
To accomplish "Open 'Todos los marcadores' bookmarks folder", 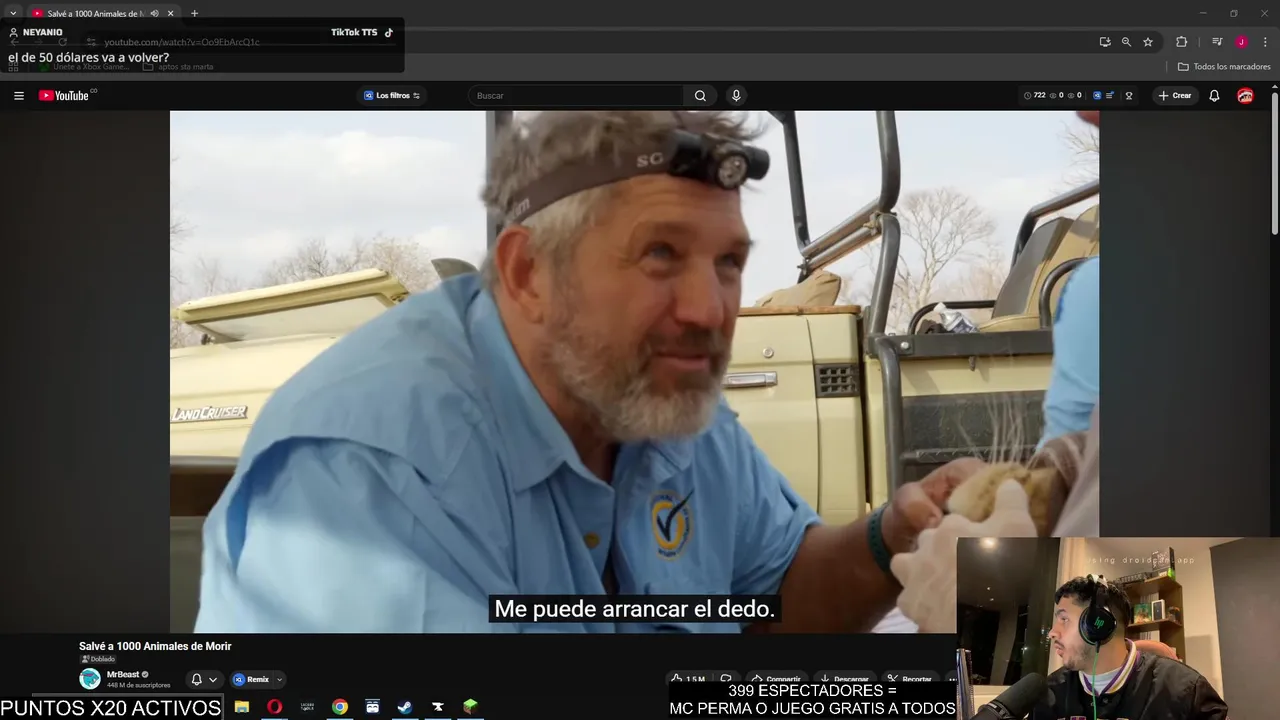I will click(1224, 67).
